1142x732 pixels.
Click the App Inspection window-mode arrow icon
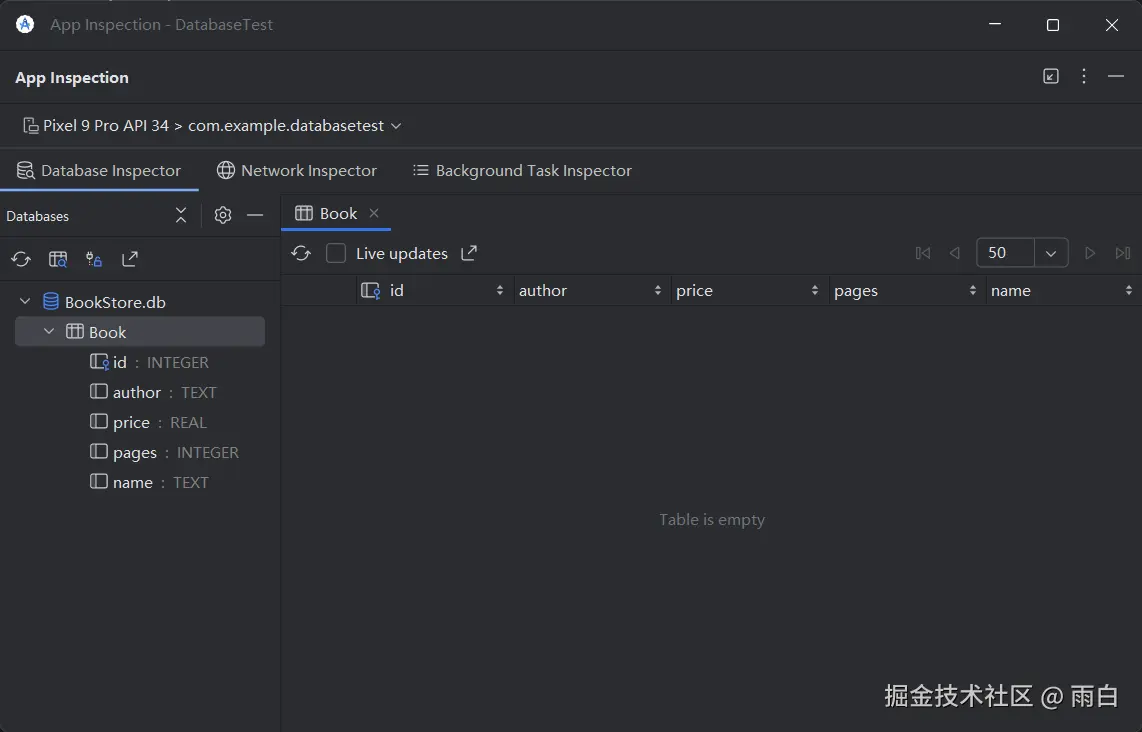[1050, 76]
